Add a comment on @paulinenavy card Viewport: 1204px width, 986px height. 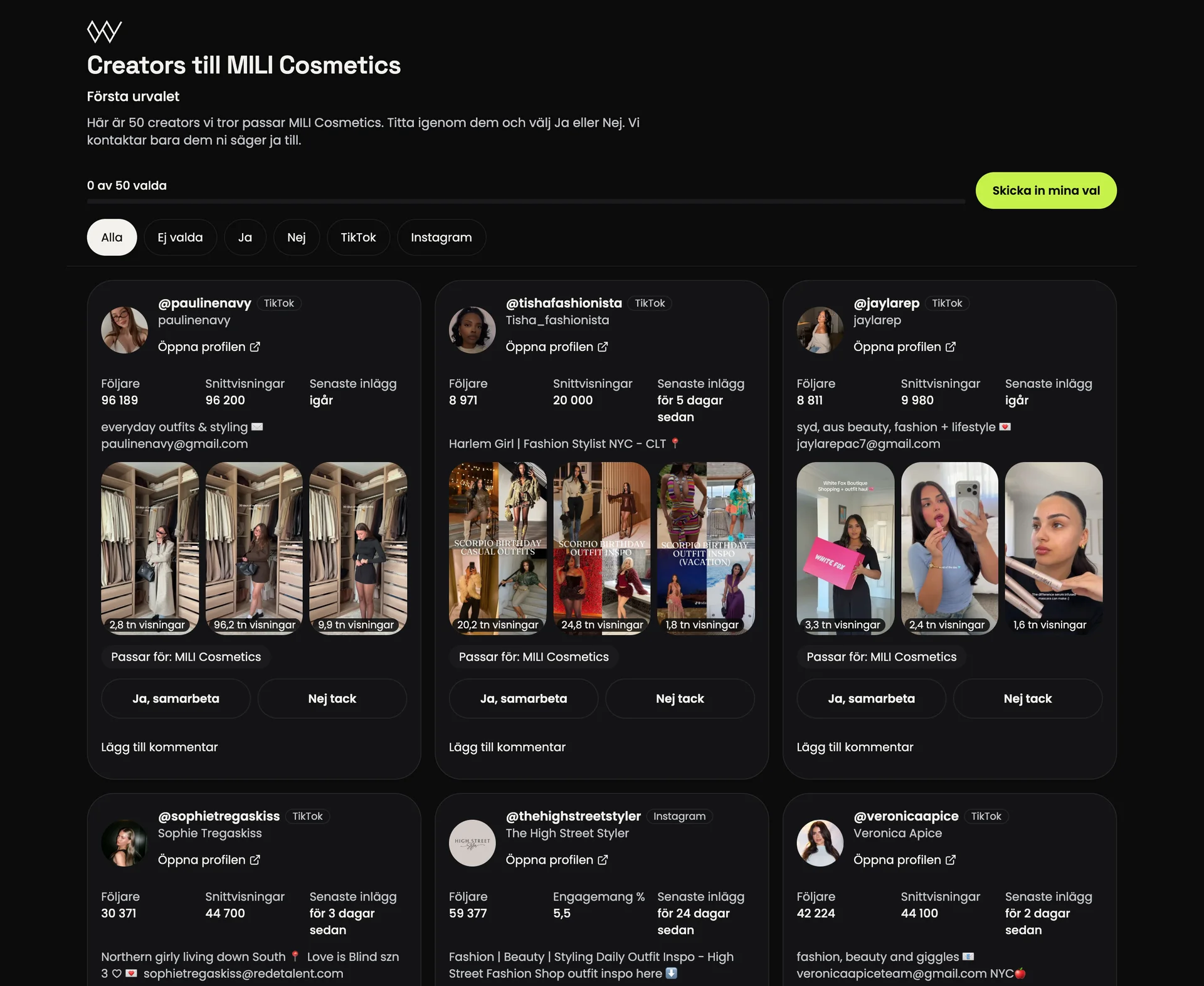(x=159, y=747)
